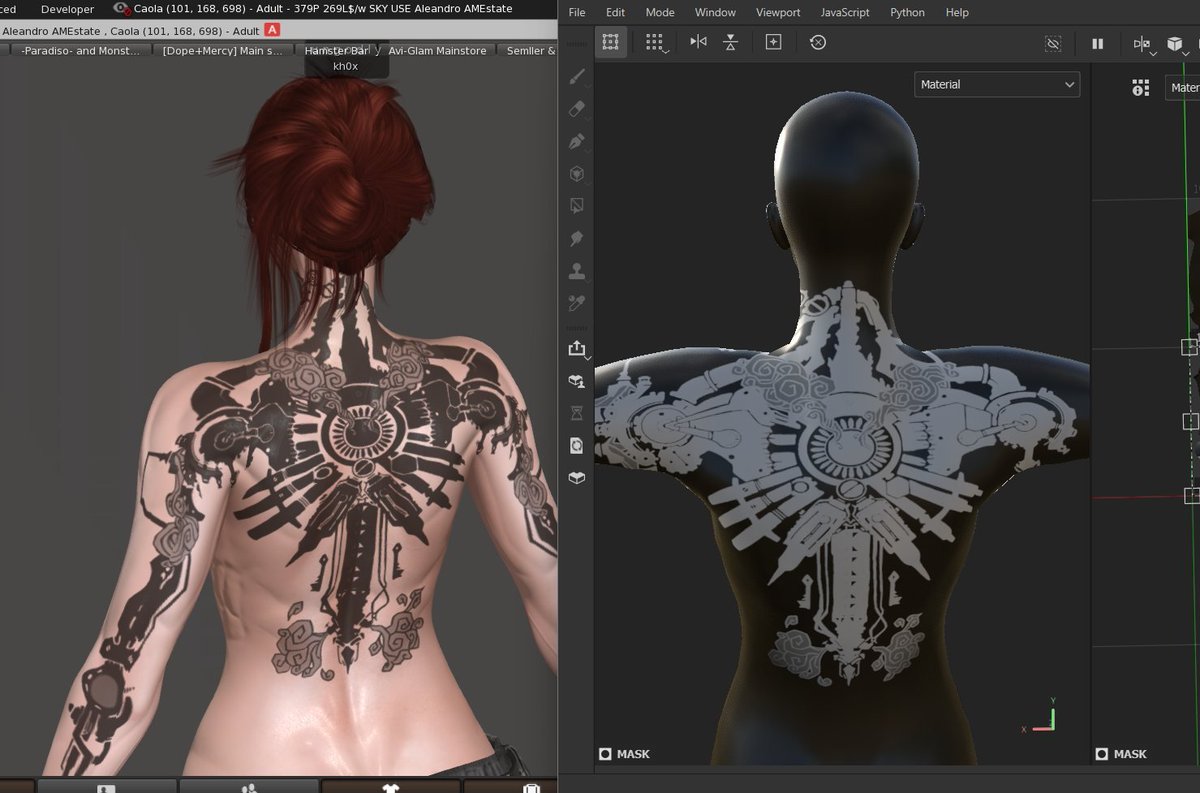Open the Viewport menu
The image size is (1200, 793).
point(778,12)
